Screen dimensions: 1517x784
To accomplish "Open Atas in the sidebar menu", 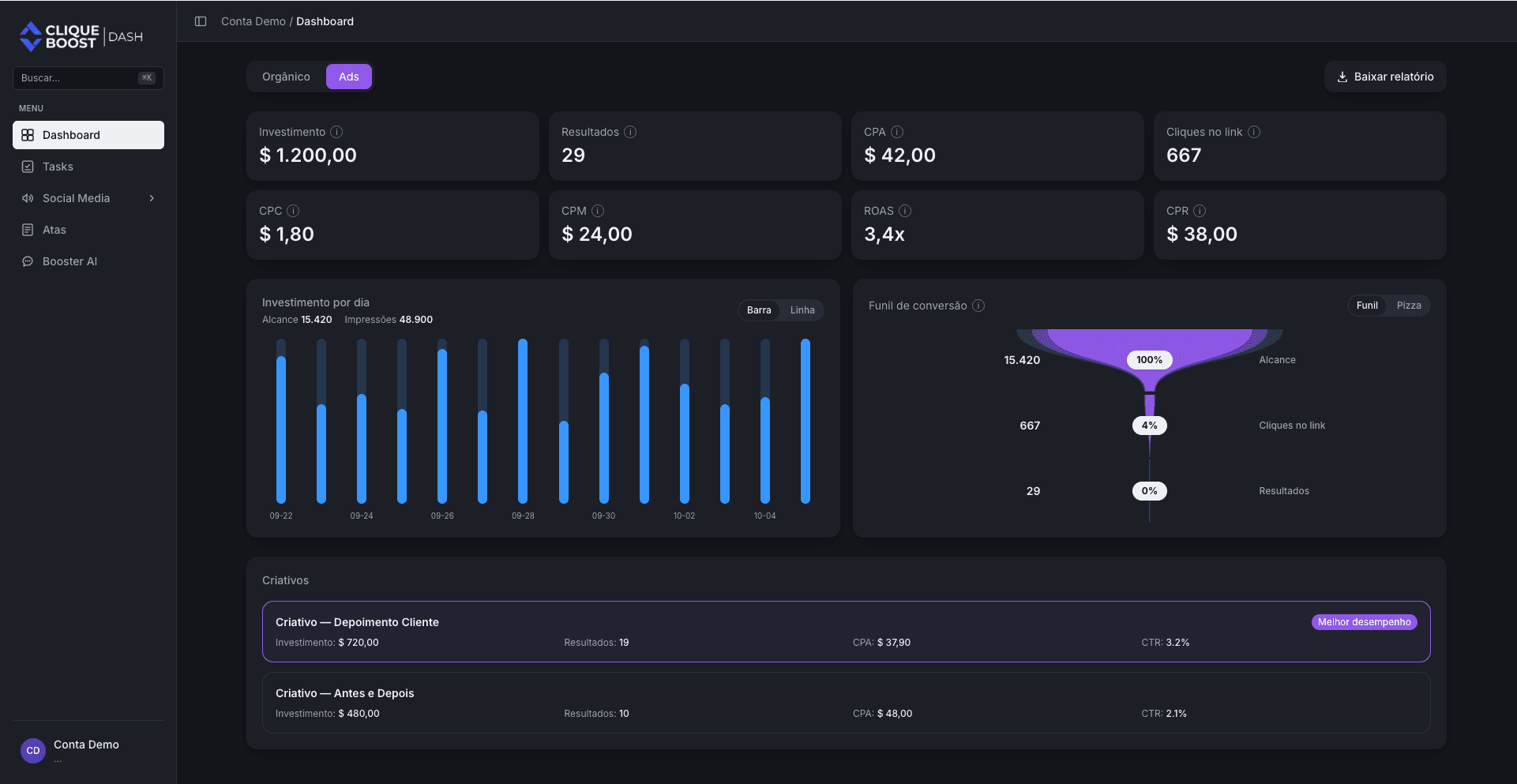I will tap(88, 230).
